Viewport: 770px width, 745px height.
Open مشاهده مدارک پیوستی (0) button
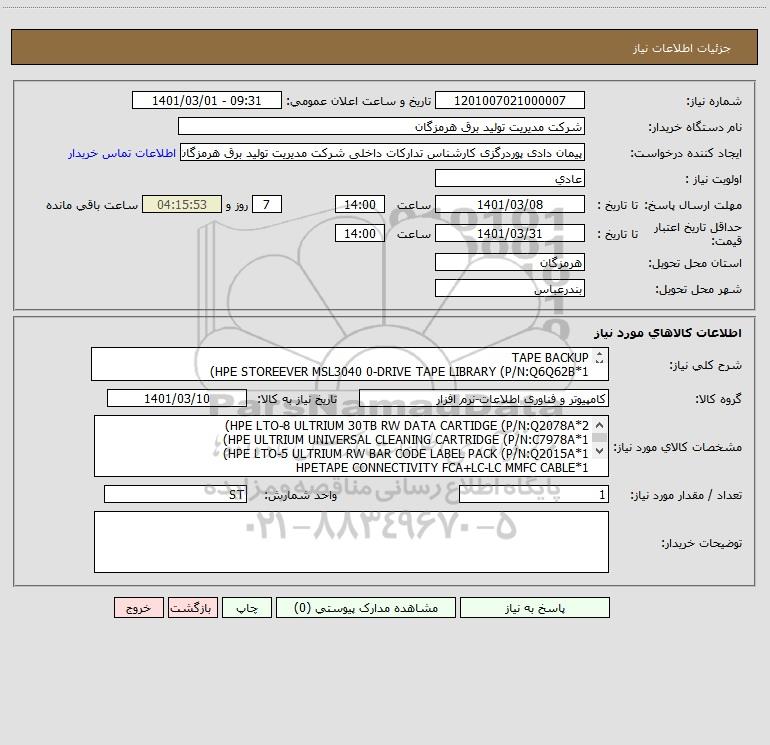[366, 608]
